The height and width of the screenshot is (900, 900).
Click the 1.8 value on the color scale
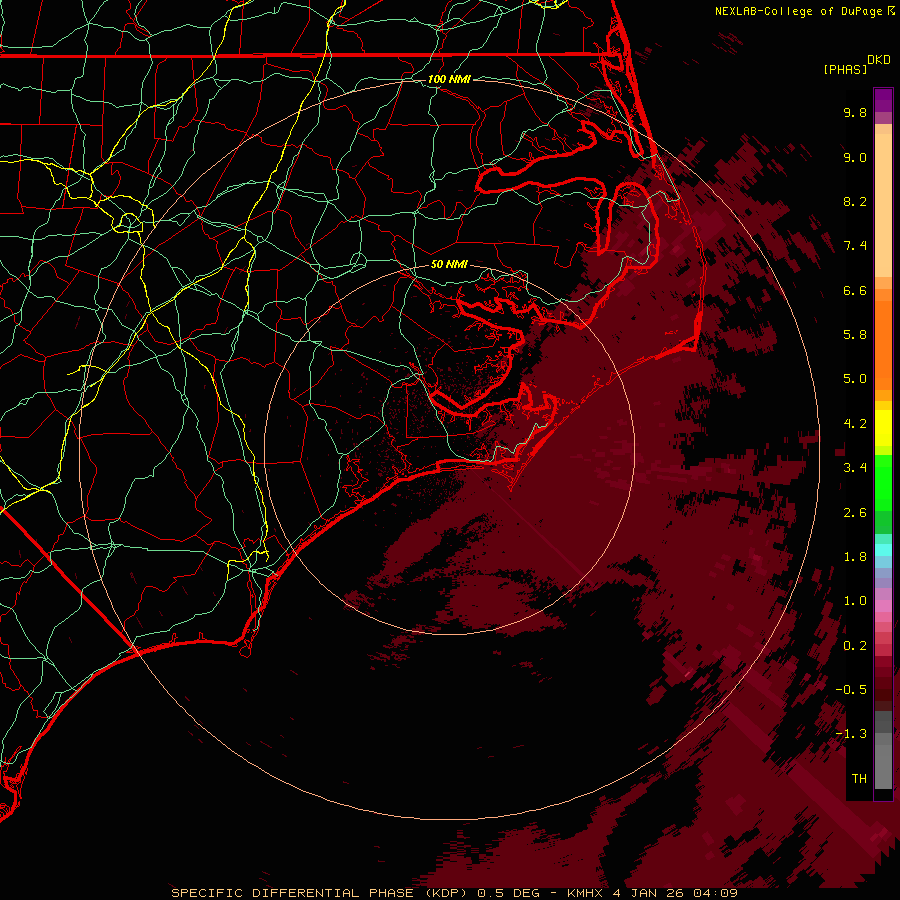tap(855, 557)
